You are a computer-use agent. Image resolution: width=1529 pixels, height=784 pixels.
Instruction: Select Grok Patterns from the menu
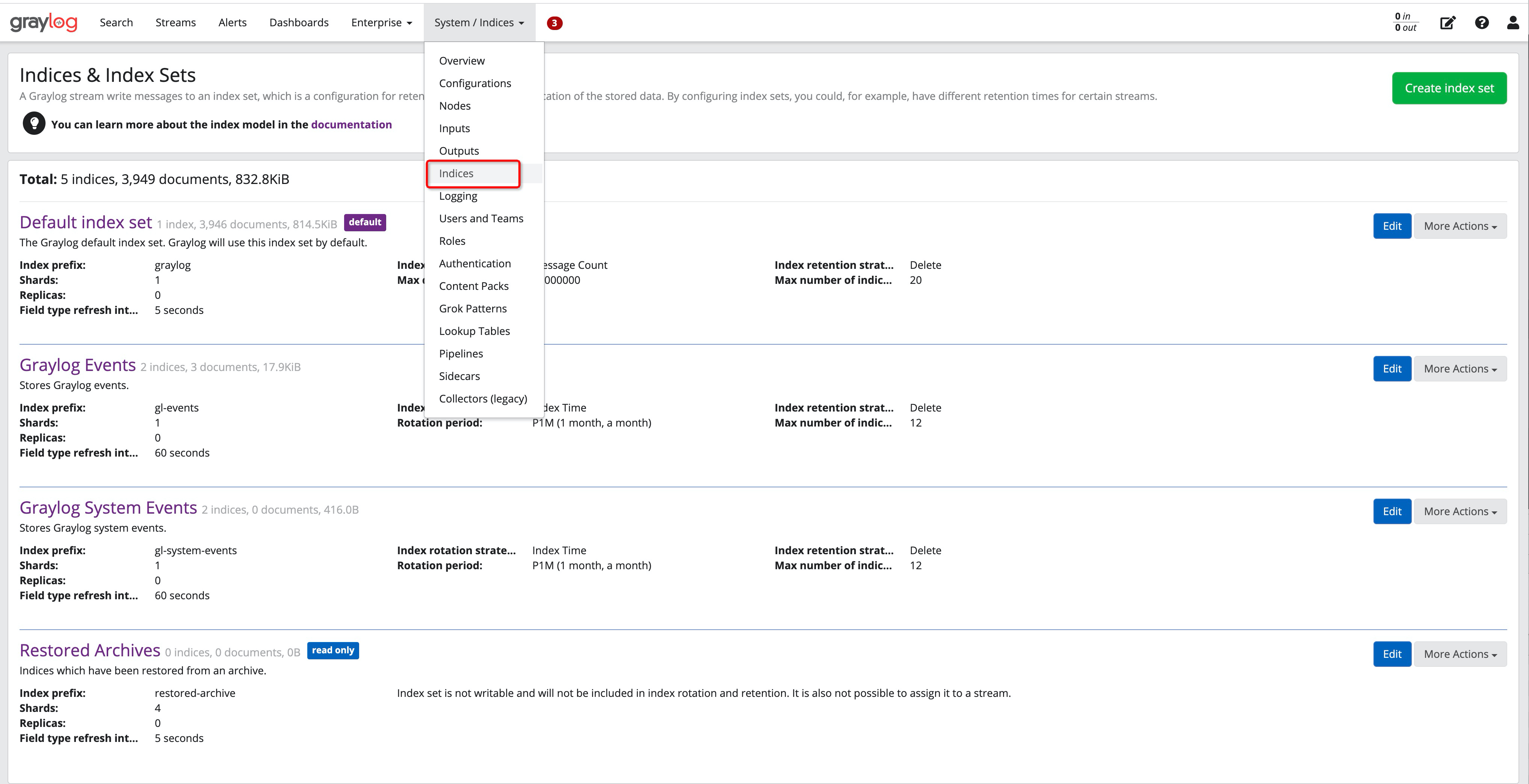point(473,308)
